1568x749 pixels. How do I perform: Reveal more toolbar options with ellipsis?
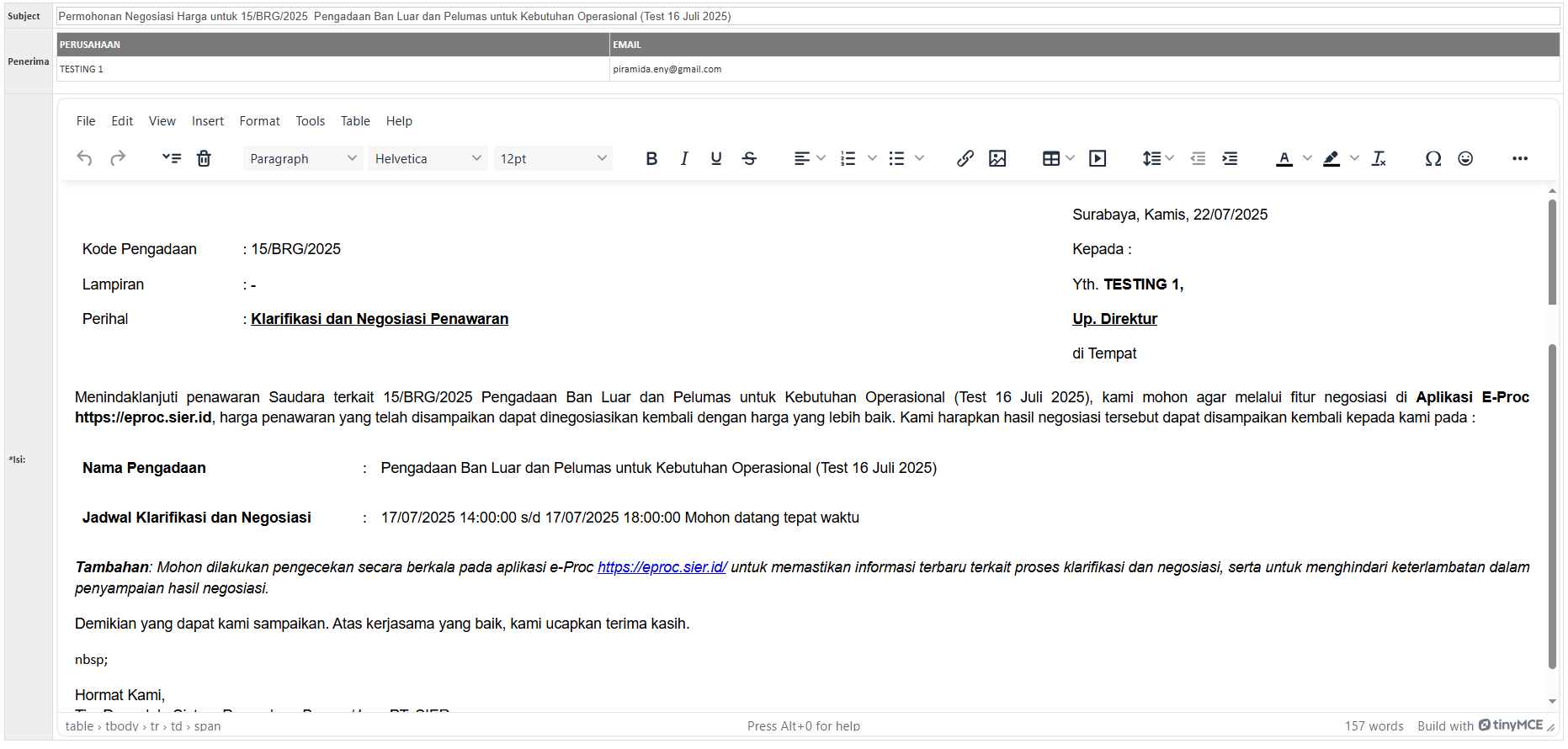[1519, 158]
